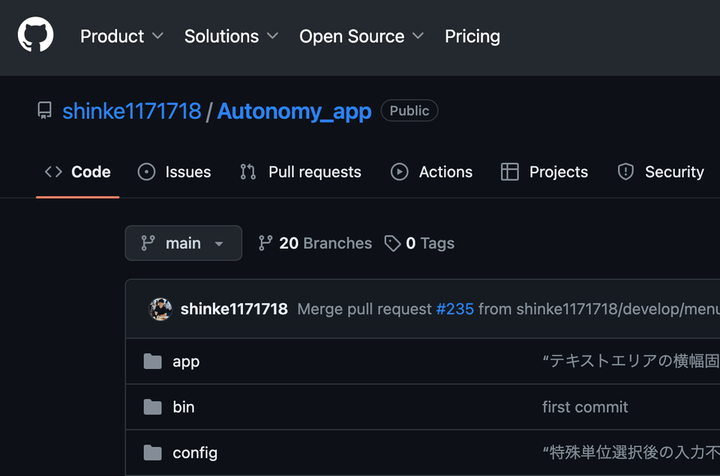This screenshot has width=720, height=476.
Task: Expand the Product menu
Action: coord(121,36)
